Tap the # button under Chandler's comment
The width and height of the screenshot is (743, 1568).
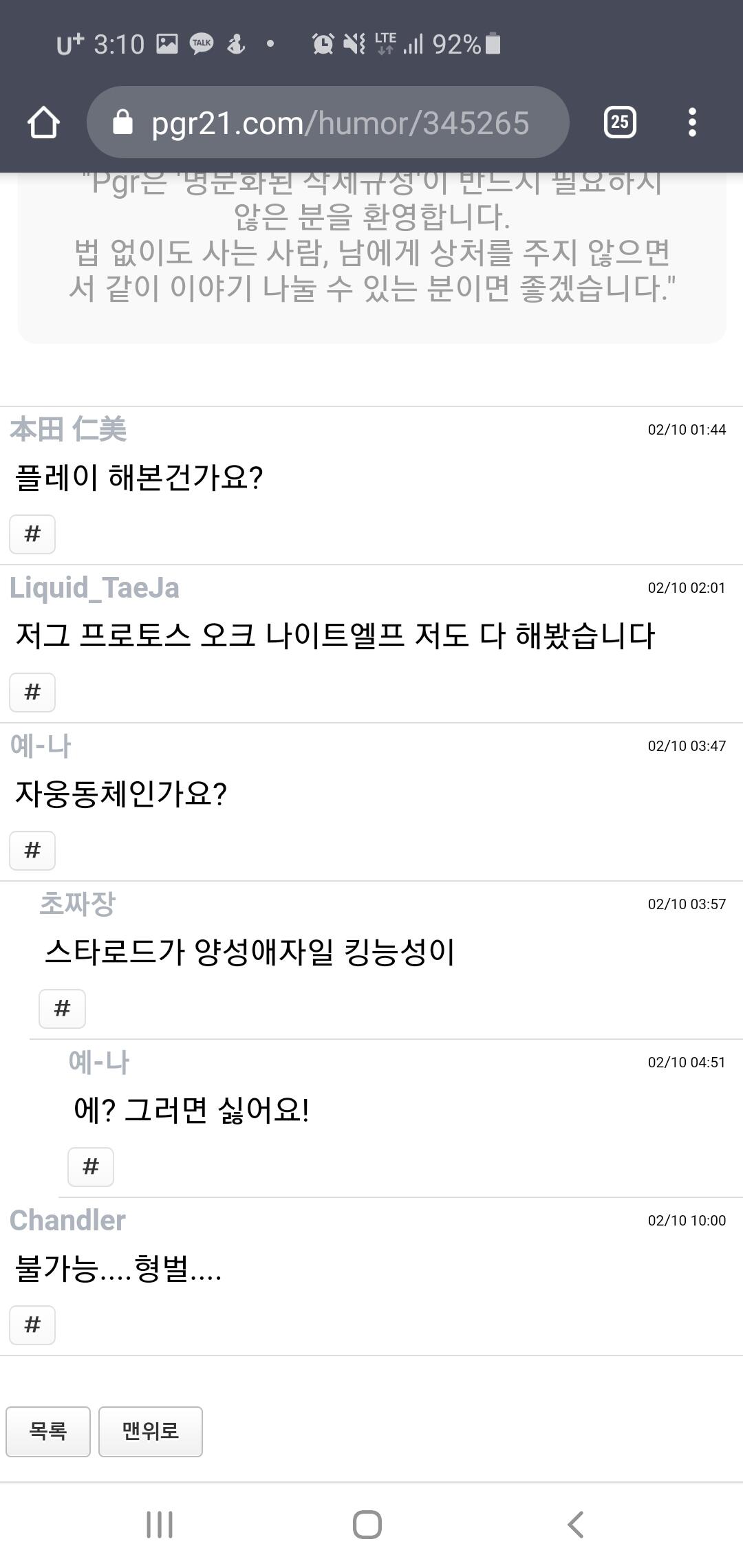tap(32, 1325)
